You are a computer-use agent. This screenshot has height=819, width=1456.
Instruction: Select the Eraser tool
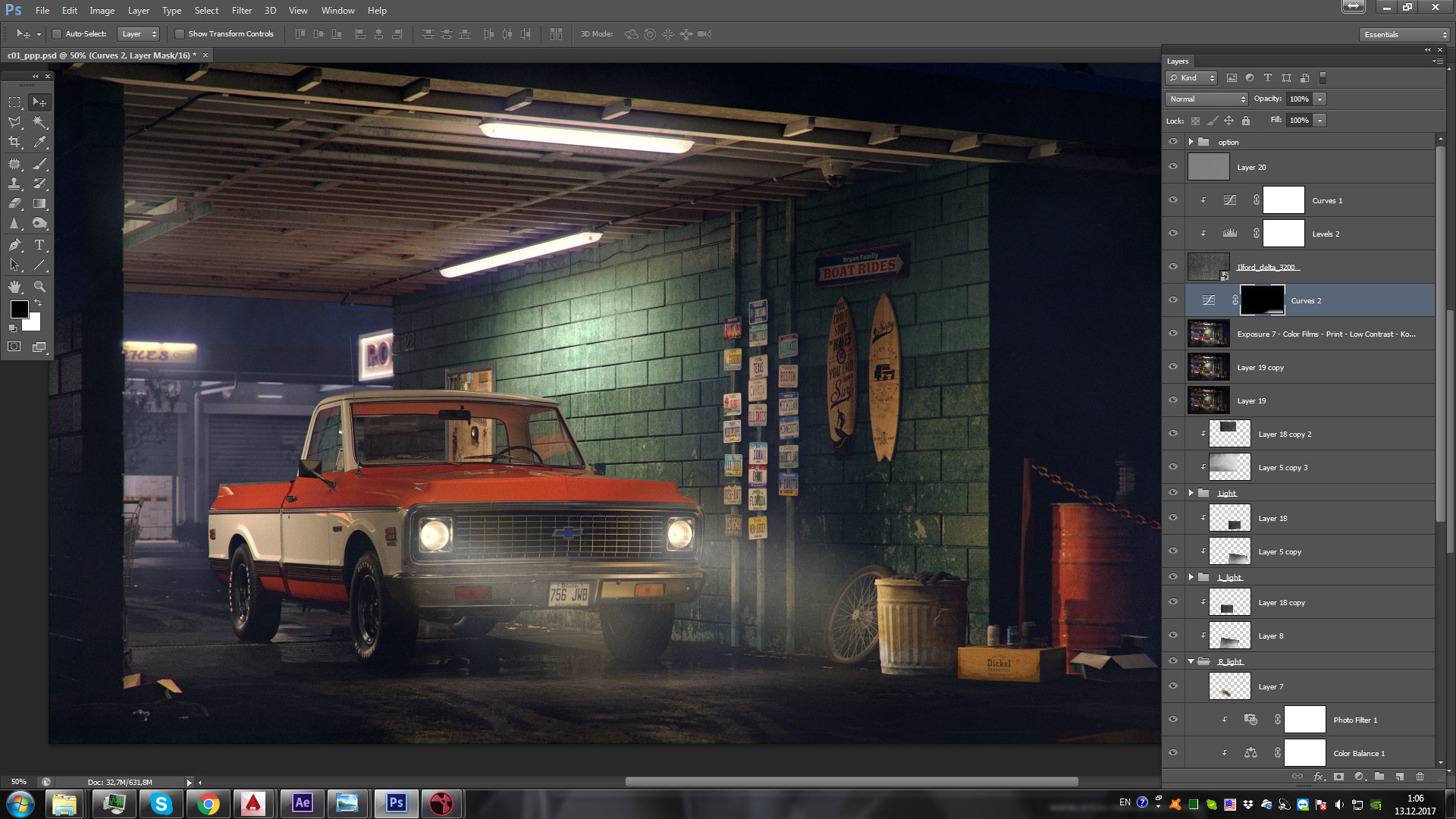tap(14, 203)
